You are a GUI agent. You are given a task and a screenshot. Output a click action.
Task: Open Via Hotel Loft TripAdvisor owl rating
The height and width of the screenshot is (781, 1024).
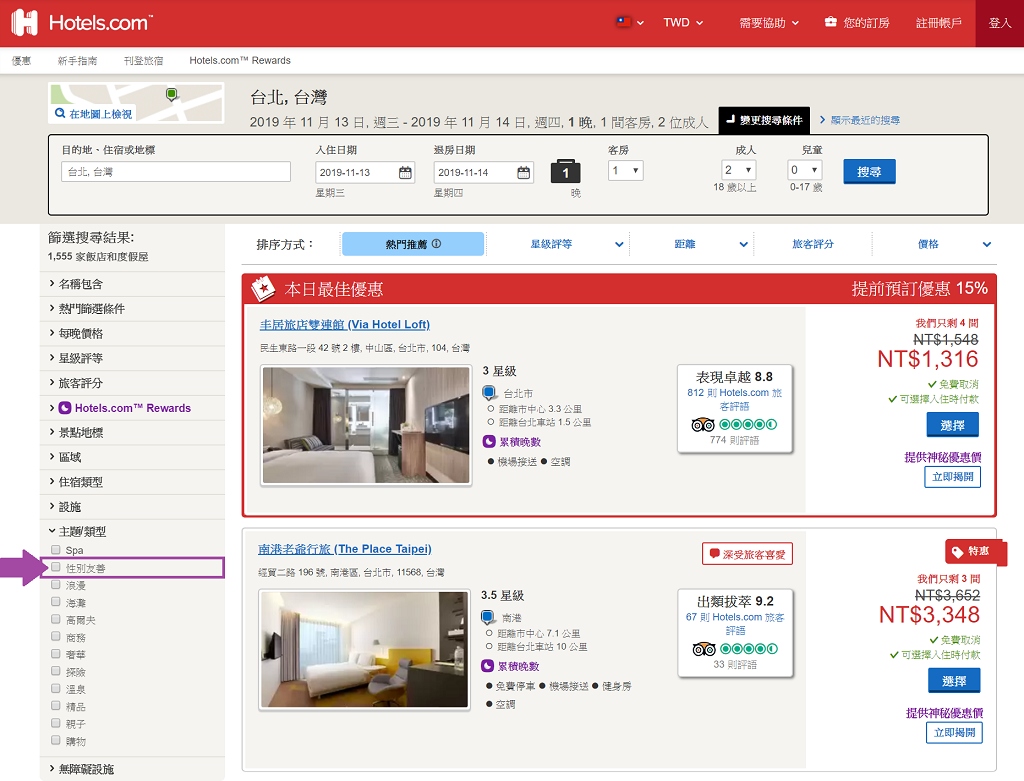coord(734,424)
